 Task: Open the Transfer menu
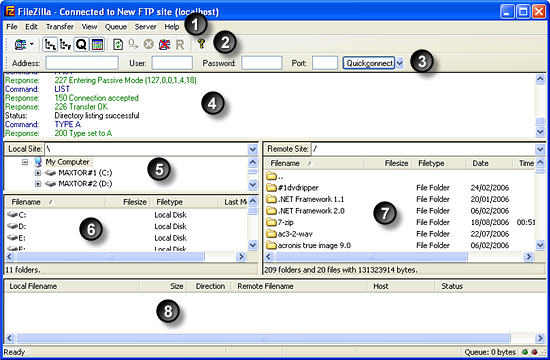pyautogui.click(x=60, y=27)
